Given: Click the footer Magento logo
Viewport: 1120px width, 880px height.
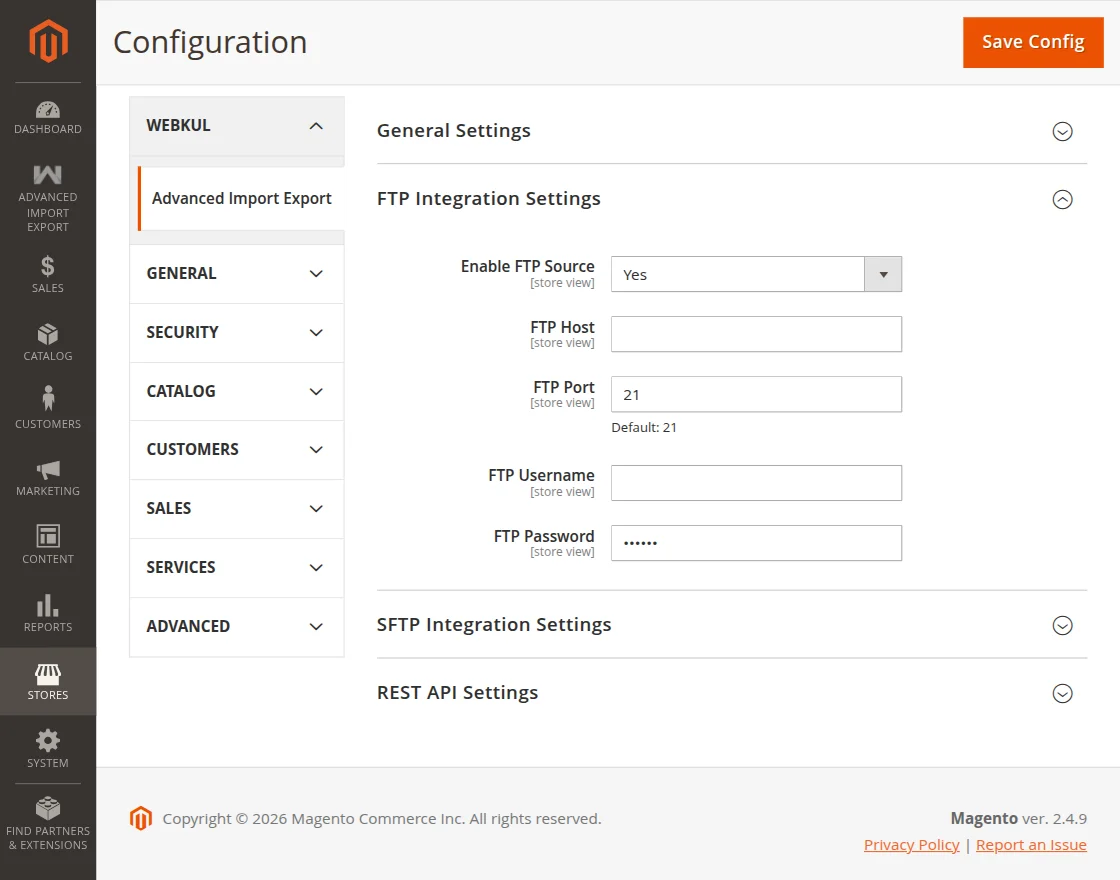Looking at the screenshot, I should coord(141,819).
